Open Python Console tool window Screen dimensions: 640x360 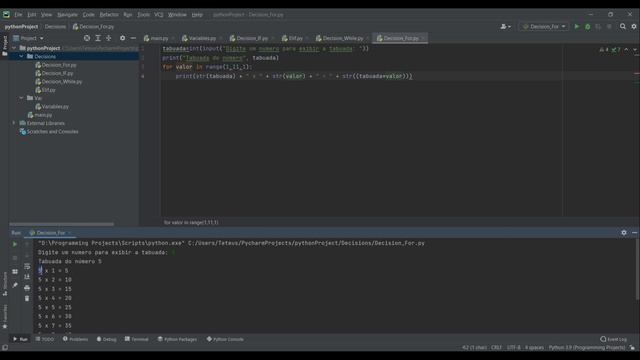pos(225,339)
